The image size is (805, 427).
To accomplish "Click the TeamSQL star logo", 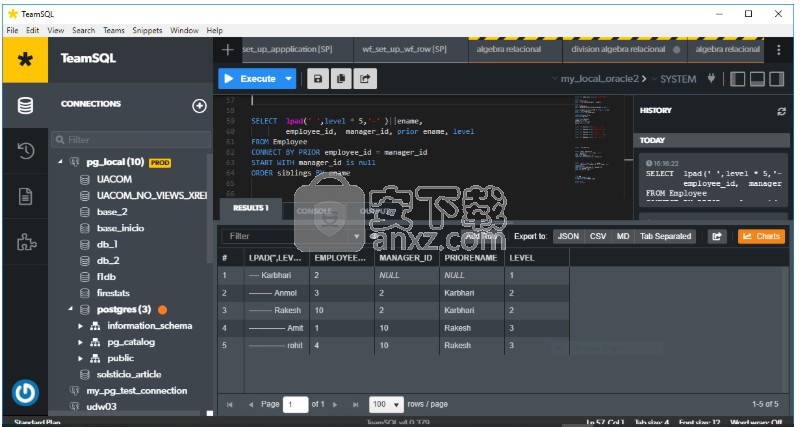I will click(x=25, y=60).
